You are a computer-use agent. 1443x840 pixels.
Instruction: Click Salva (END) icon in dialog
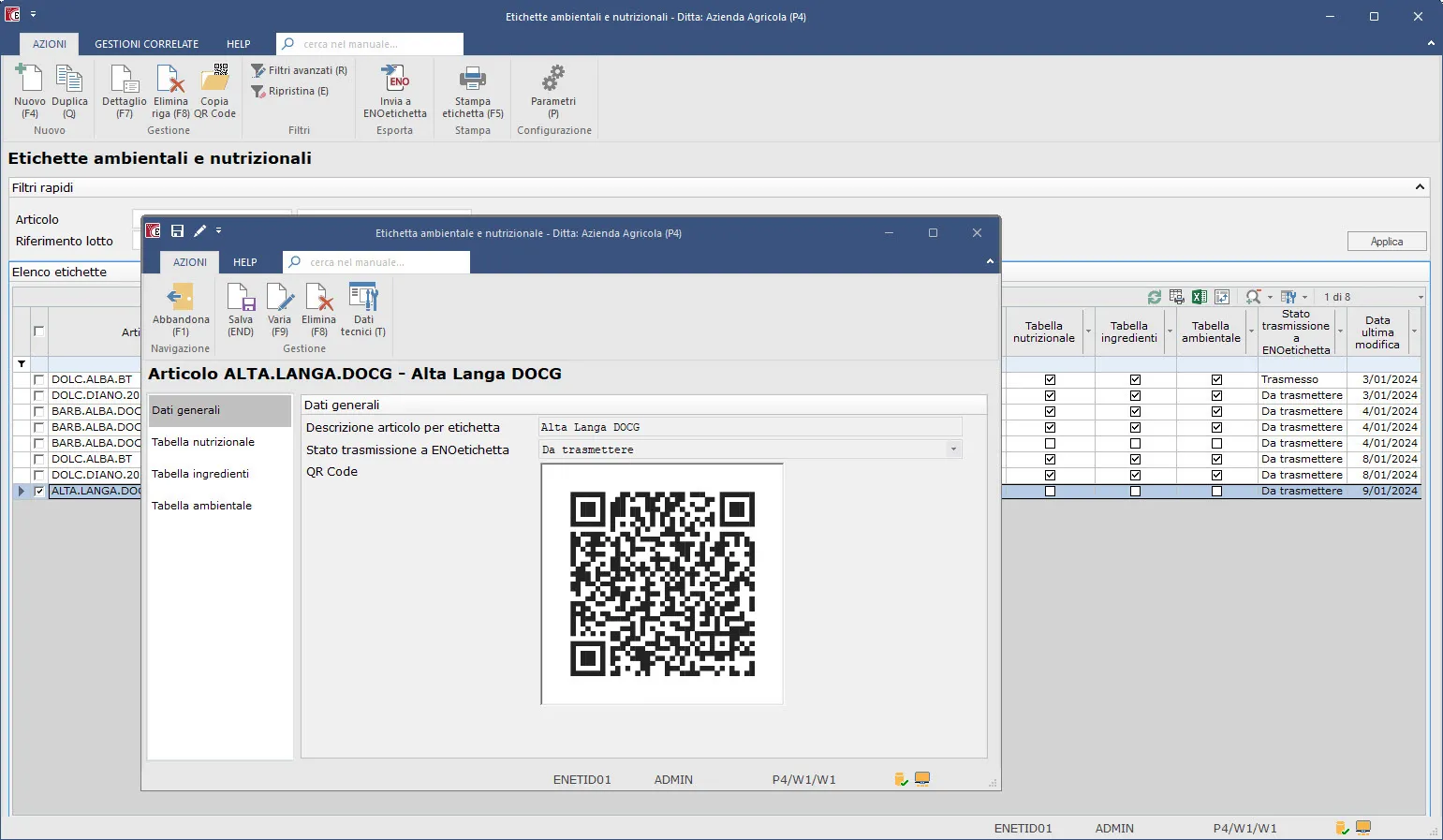click(241, 299)
